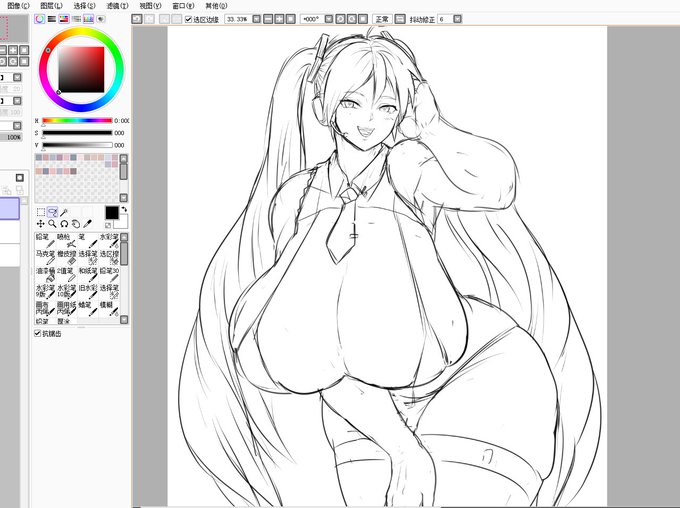This screenshot has width=680, height=508.
Task: Select the rectangular selection tool
Action: [x=40, y=212]
